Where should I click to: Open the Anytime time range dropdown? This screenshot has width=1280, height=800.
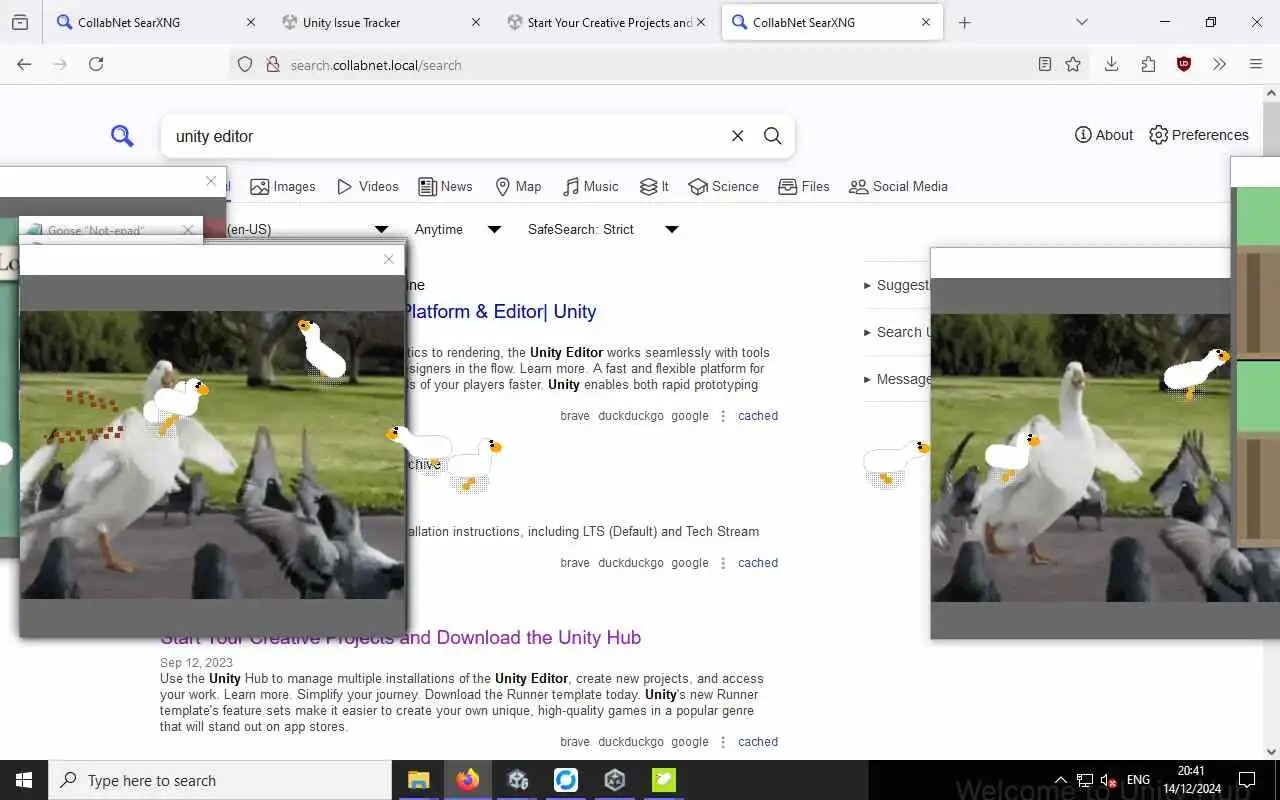coord(458,229)
